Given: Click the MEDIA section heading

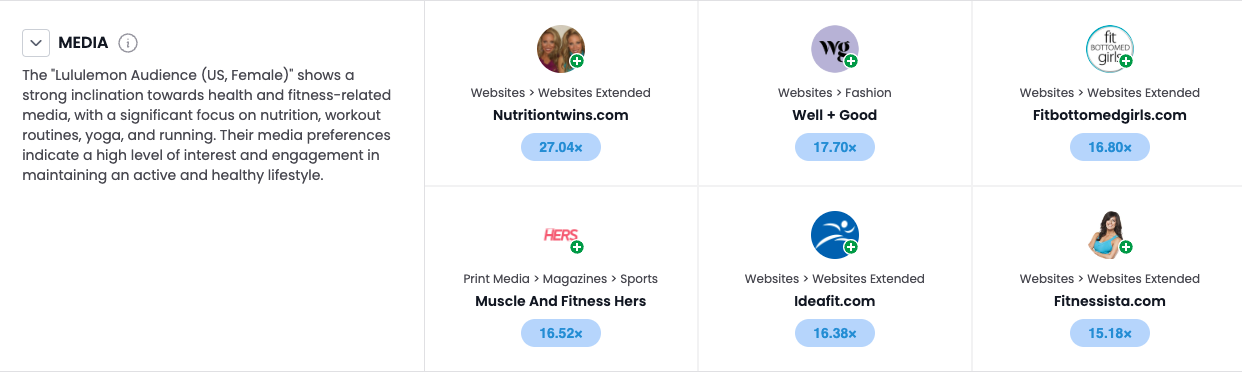Looking at the screenshot, I should [x=83, y=43].
